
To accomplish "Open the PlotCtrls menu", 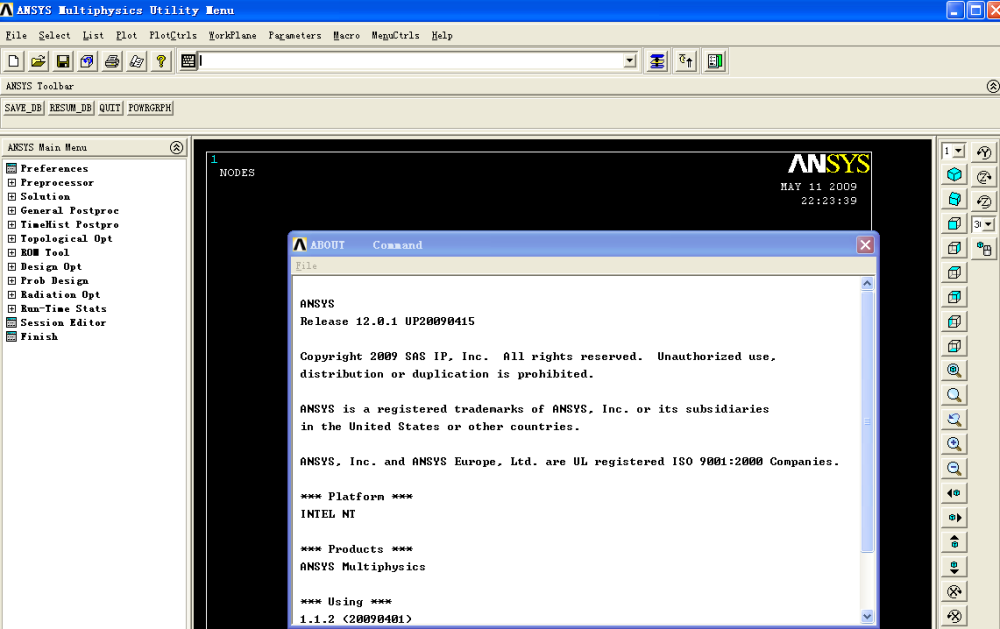I will (x=173, y=36).
